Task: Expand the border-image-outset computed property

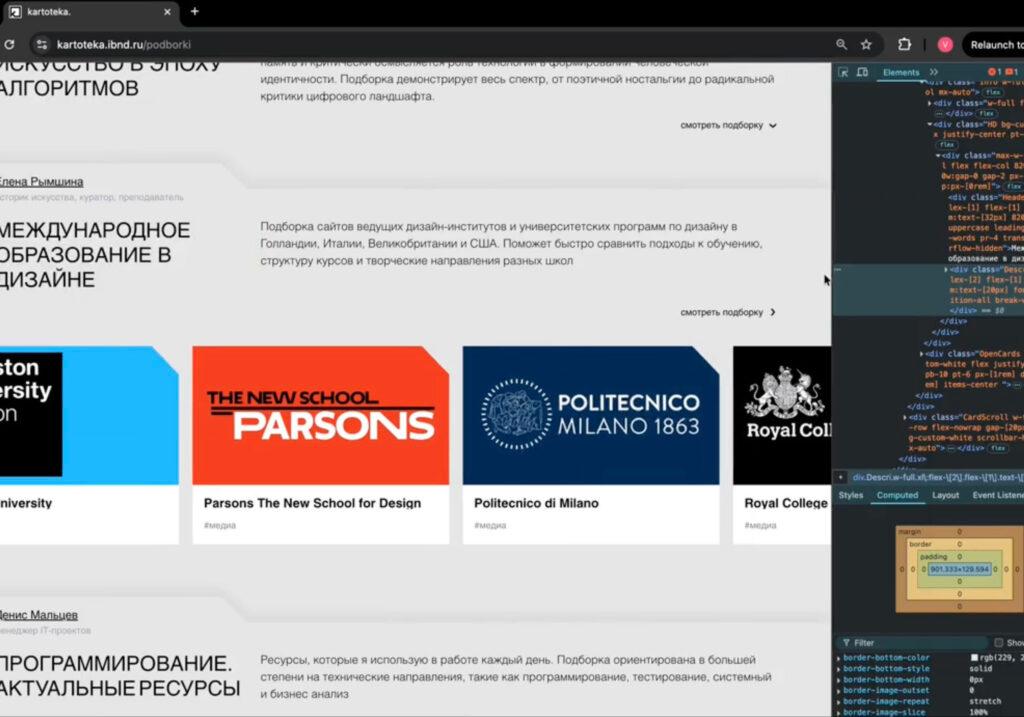Action: 839,690
